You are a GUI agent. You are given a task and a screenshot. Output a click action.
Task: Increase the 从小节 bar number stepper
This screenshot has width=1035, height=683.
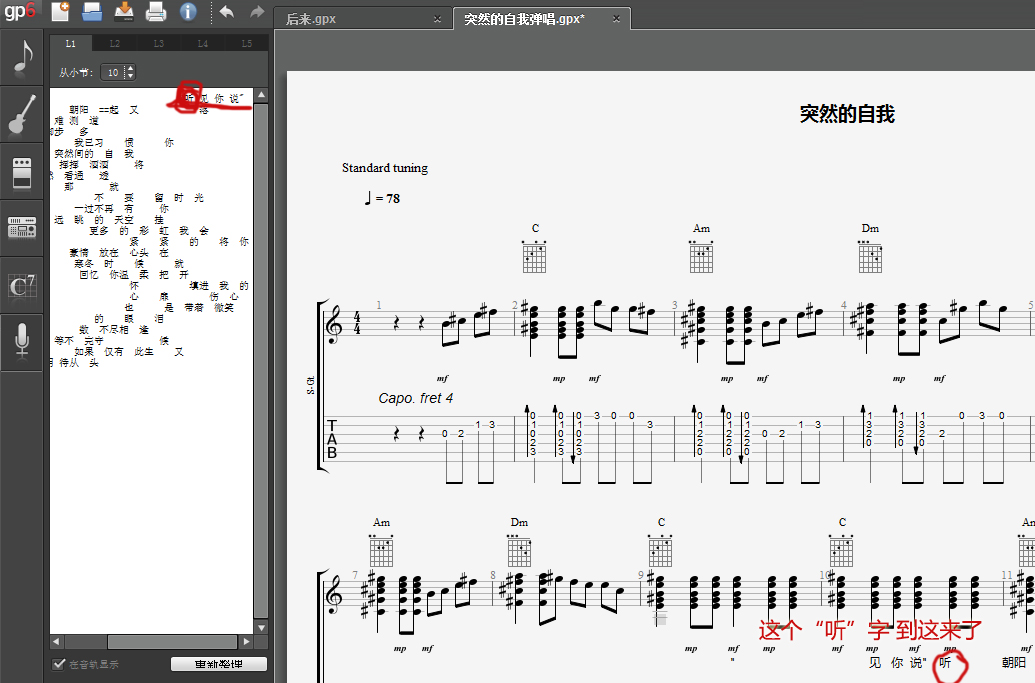[x=130, y=68]
